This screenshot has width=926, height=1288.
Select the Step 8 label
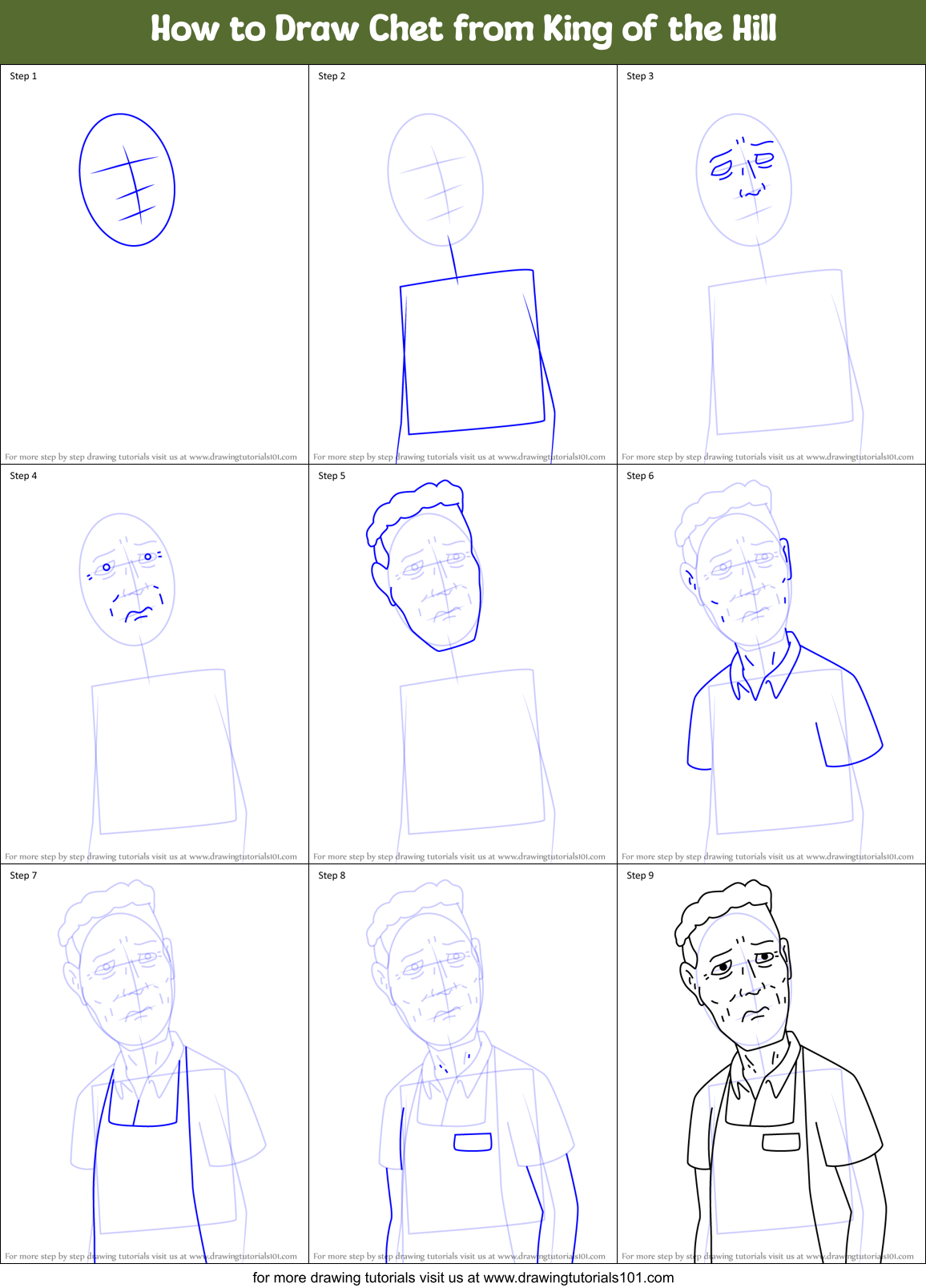point(332,875)
